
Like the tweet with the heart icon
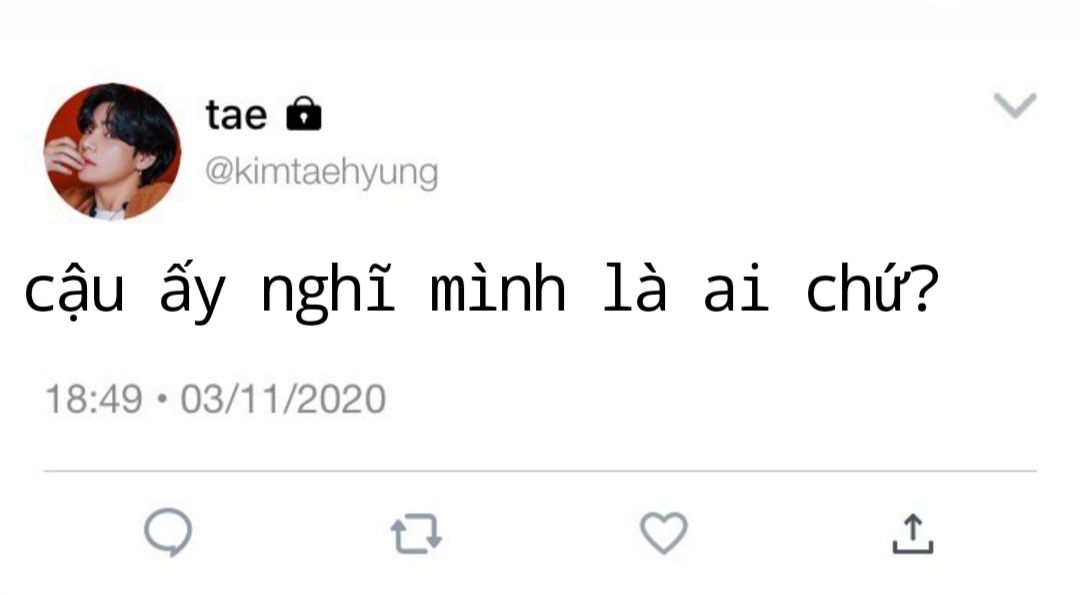[x=663, y=533]
